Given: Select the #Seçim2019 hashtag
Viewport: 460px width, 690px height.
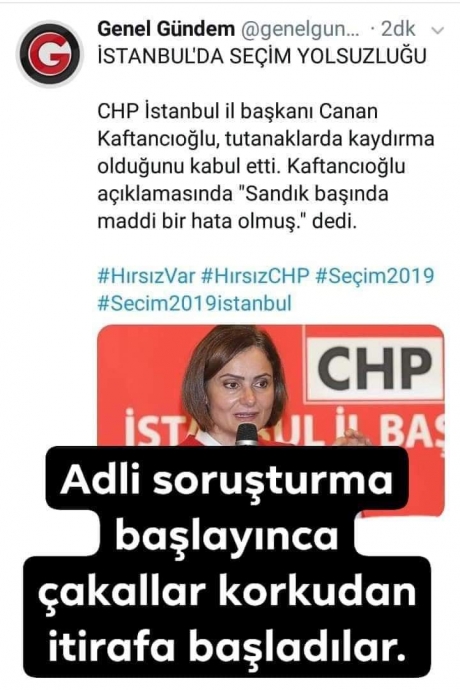Looking at the screenshot, I should pos(375,276).
